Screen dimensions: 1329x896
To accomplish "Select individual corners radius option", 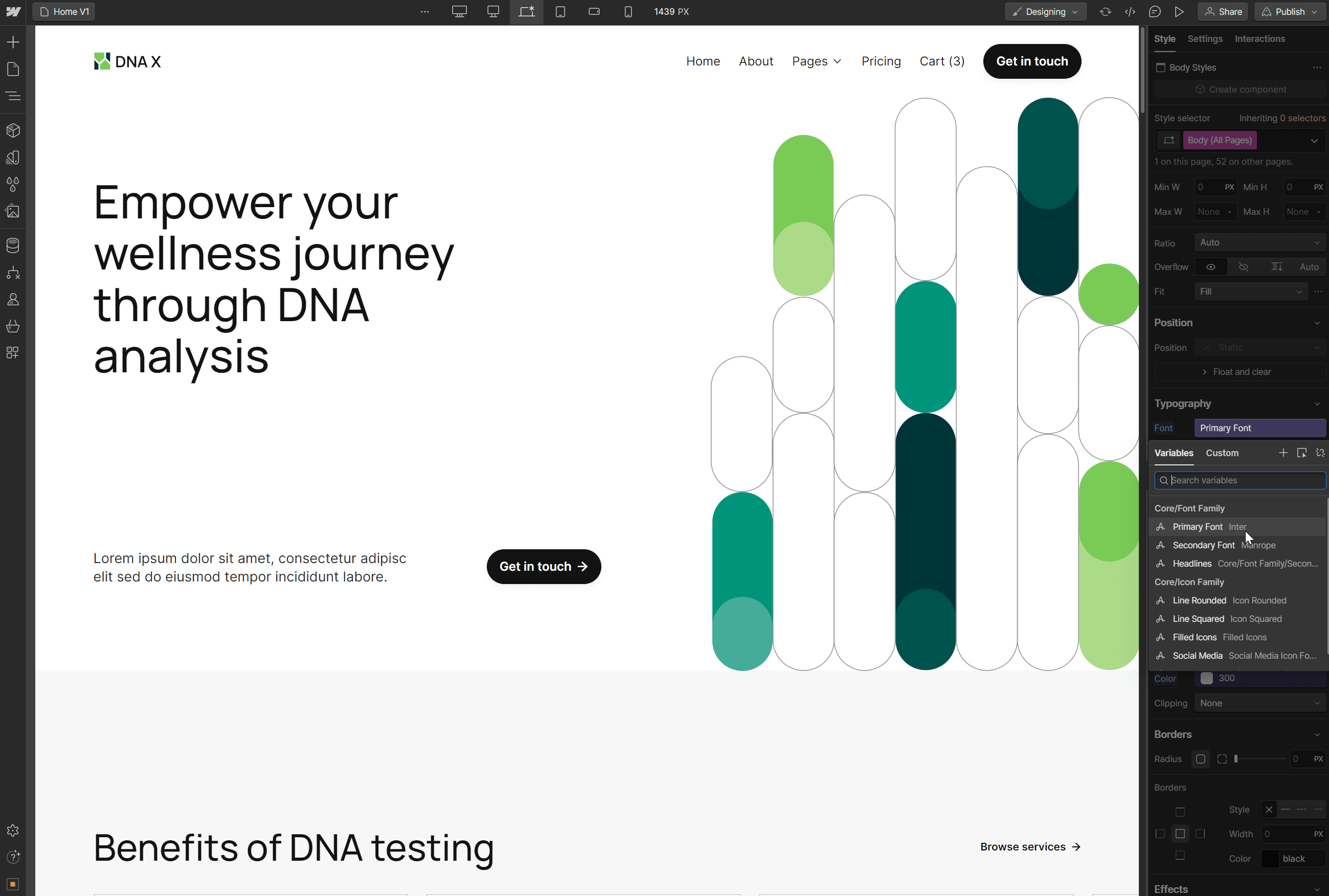I will [x=1222, y=759].
